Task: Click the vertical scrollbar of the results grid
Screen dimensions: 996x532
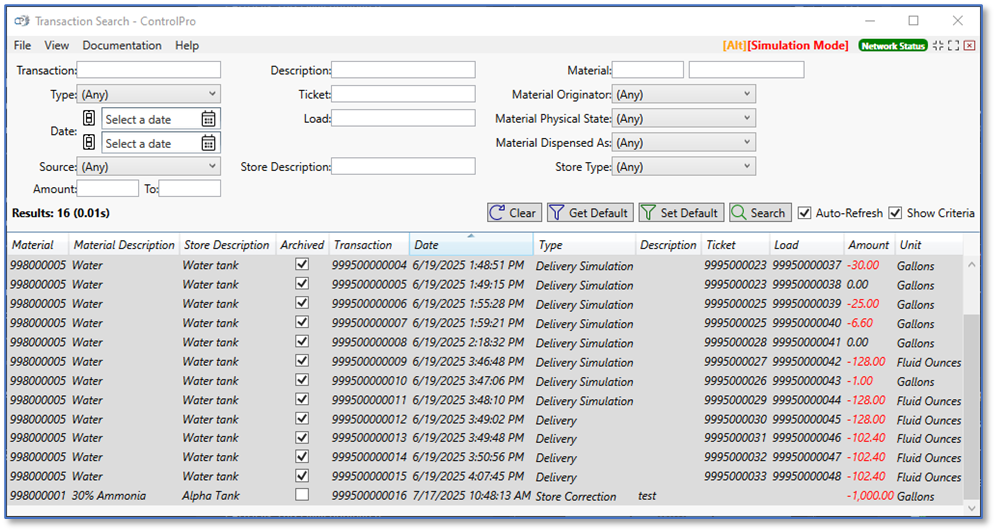Action: click(972, 380)
